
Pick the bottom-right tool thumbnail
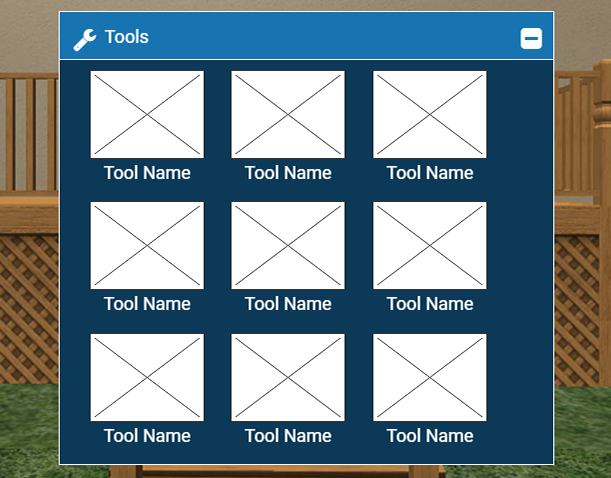click(430, 377)
